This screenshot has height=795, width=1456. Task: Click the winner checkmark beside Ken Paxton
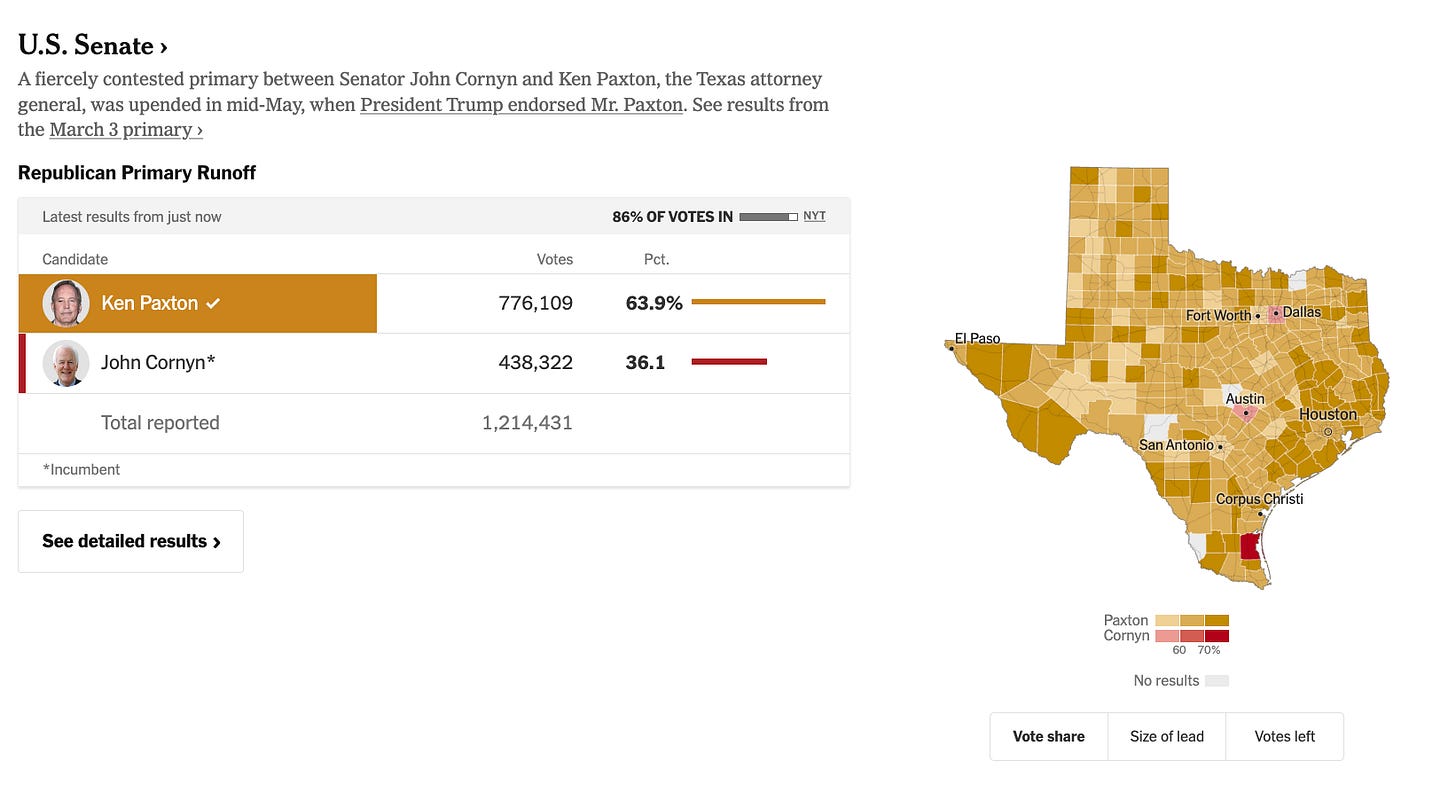click(x=212, y=303)
